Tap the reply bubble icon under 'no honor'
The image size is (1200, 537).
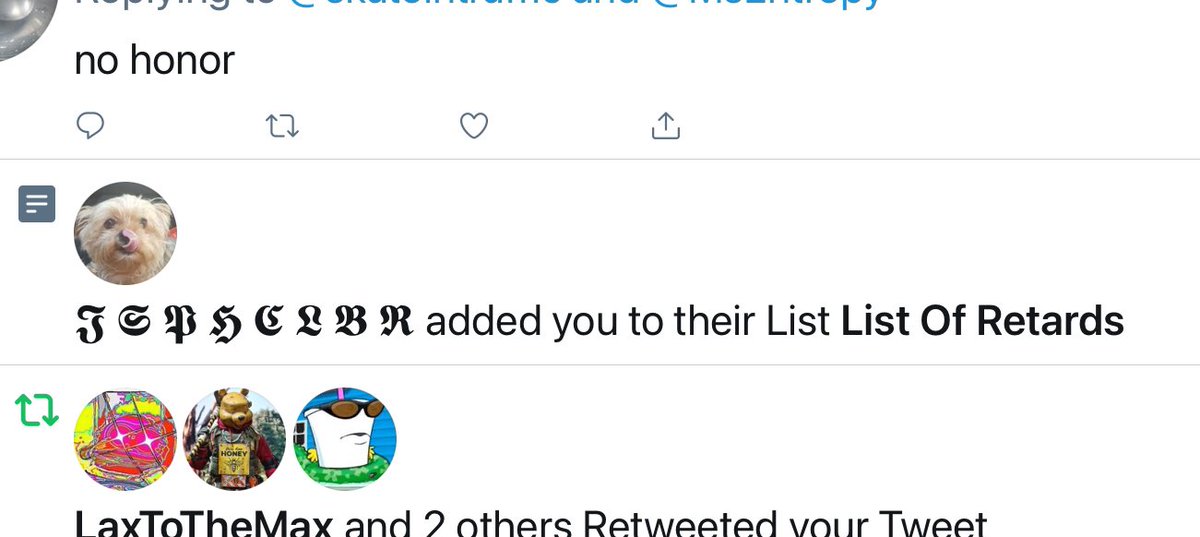tap(91, 125)
